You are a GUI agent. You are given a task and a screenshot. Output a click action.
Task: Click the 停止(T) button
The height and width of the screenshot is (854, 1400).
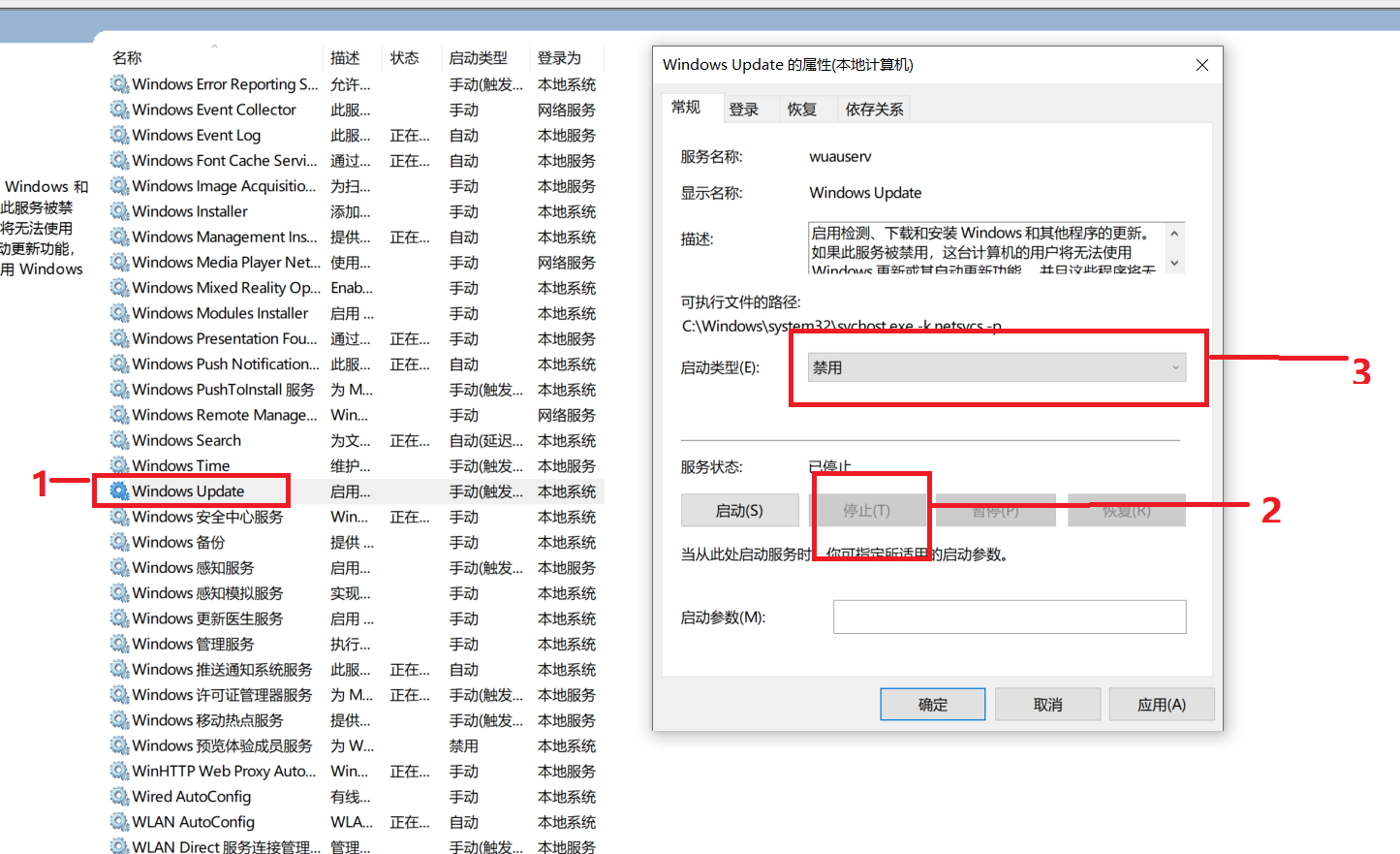coord(866,510)
